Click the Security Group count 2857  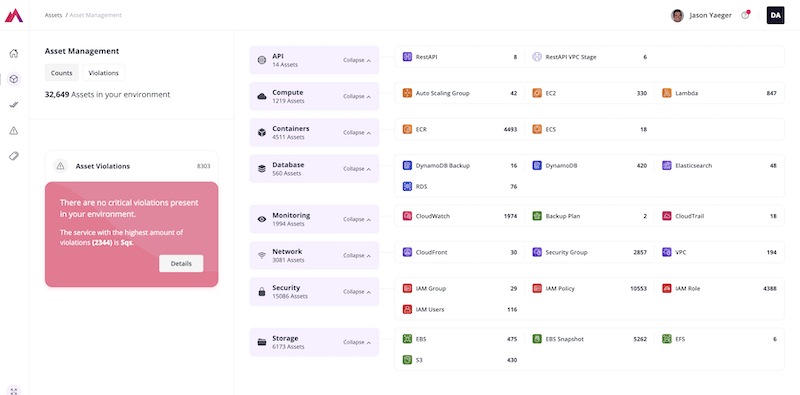[x=640, y=252]
